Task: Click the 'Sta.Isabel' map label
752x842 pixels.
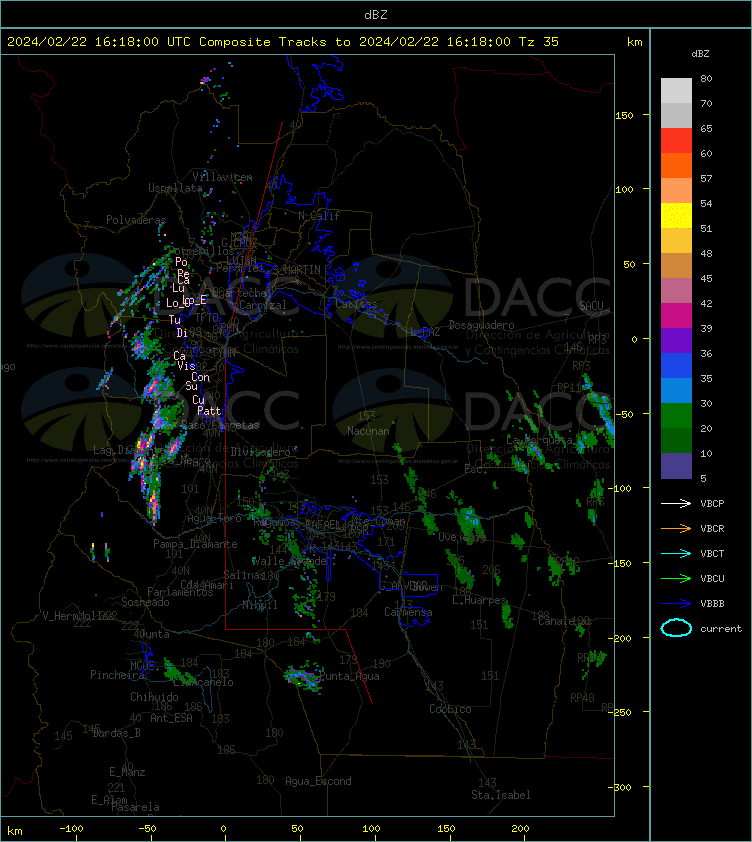Action: tap(501, 795)
